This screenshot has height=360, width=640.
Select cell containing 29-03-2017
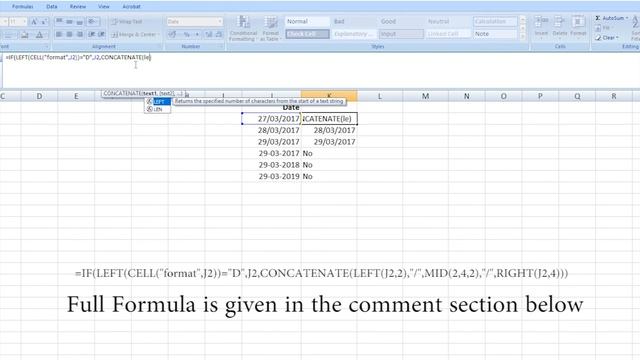tap(271, 153)
